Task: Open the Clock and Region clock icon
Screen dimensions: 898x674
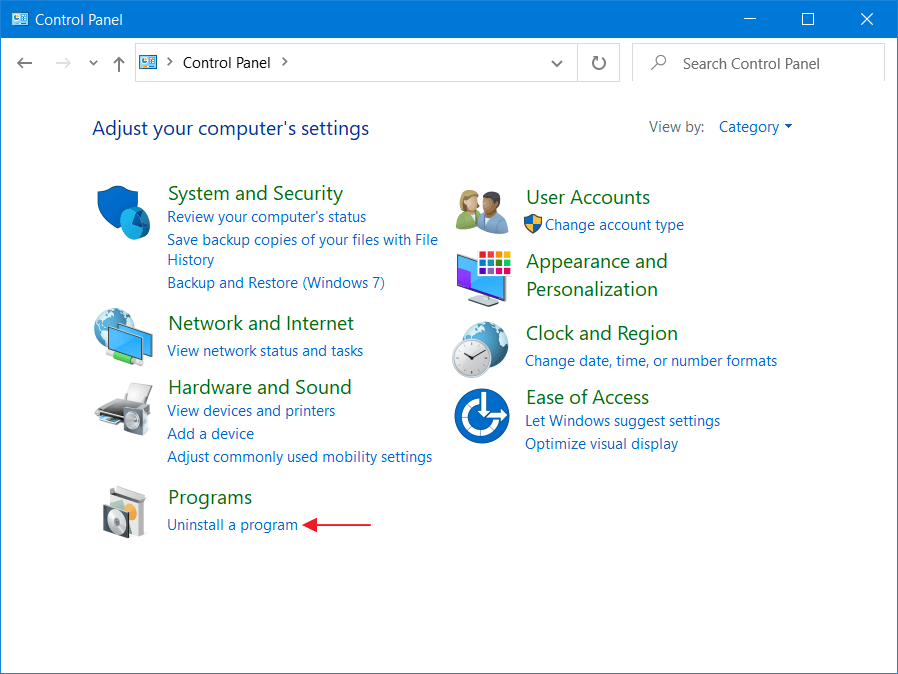Action: 481,349
